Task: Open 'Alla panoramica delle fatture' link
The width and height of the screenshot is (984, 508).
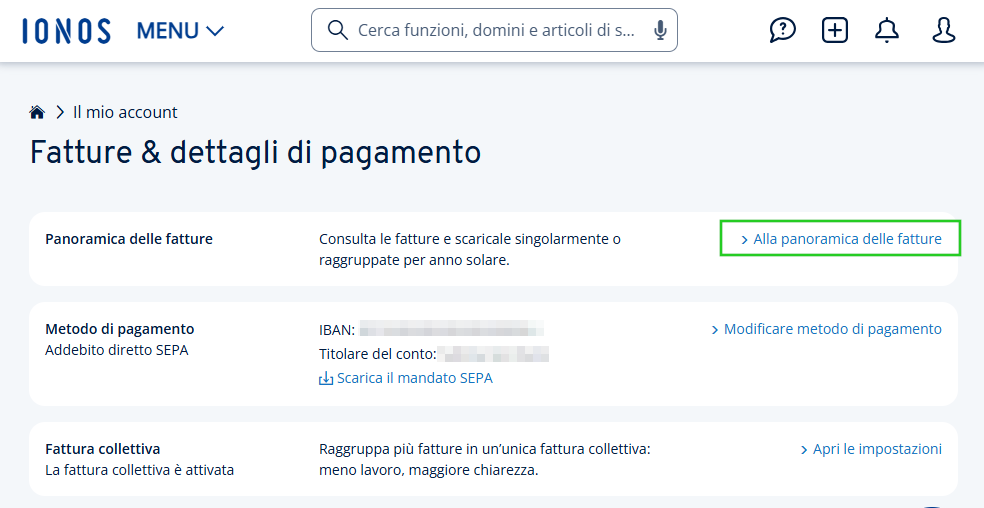Action: 841,239
